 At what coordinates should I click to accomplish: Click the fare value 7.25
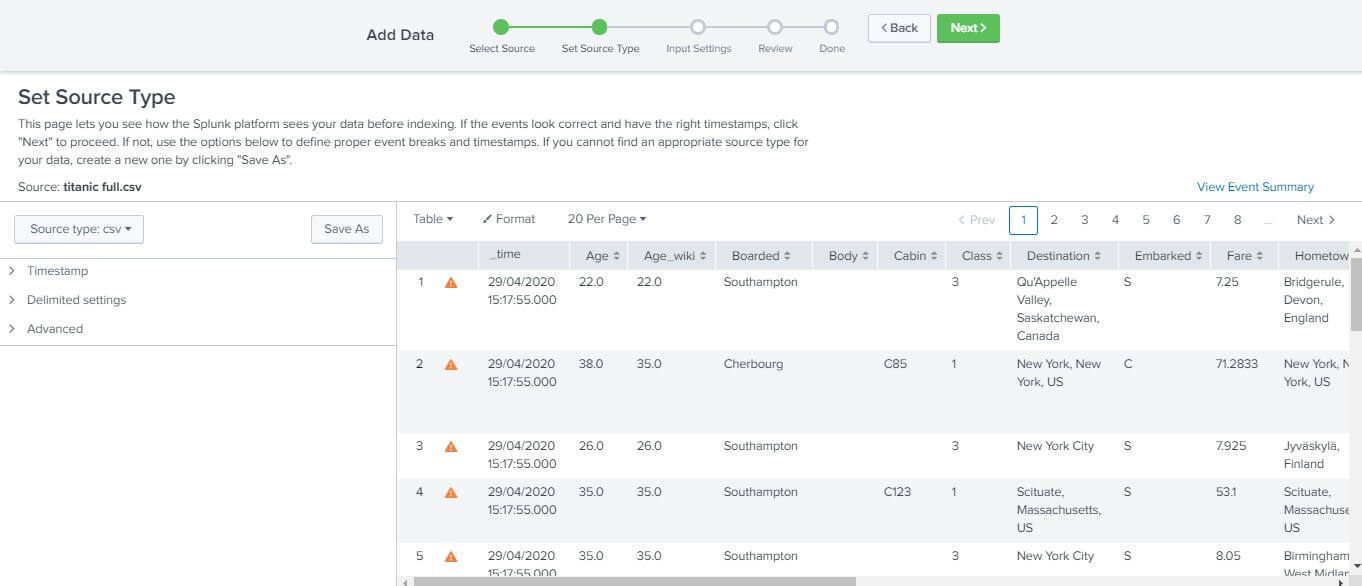[x=1227, y=282]
